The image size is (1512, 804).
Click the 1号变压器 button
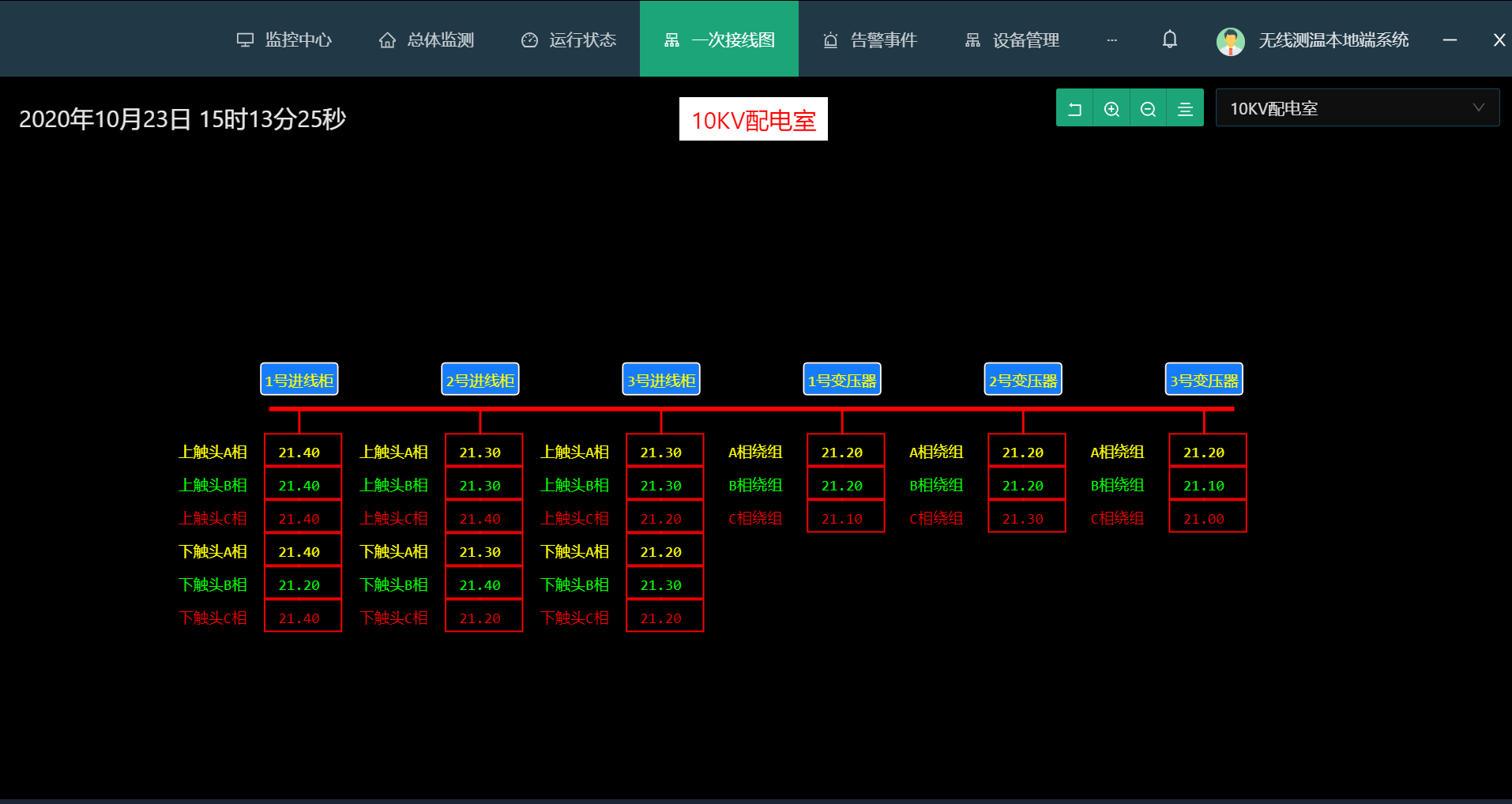[842, 379]
